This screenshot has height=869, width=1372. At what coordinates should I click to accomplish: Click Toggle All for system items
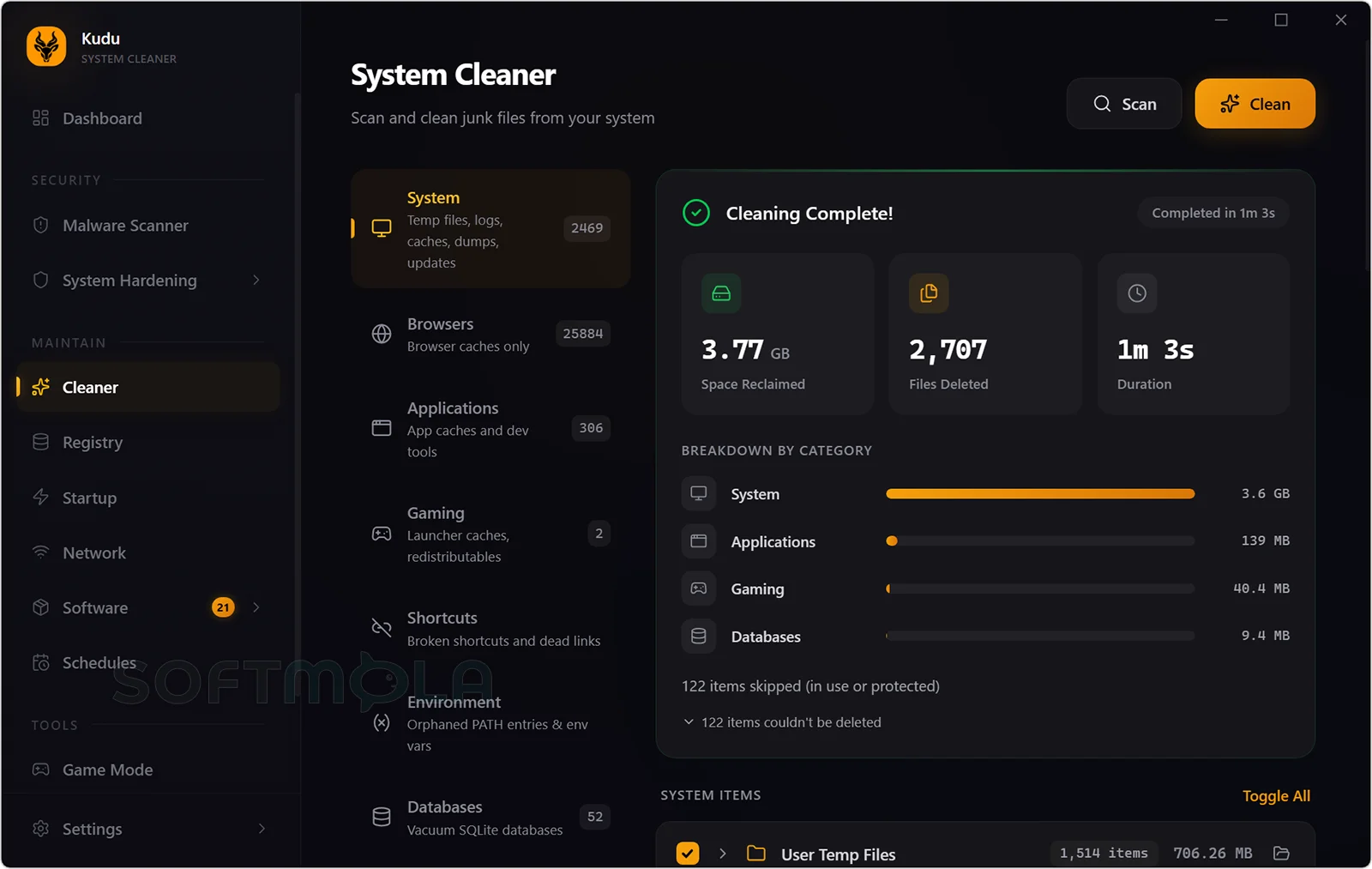pyautogui.click(x=1276, y=796)
